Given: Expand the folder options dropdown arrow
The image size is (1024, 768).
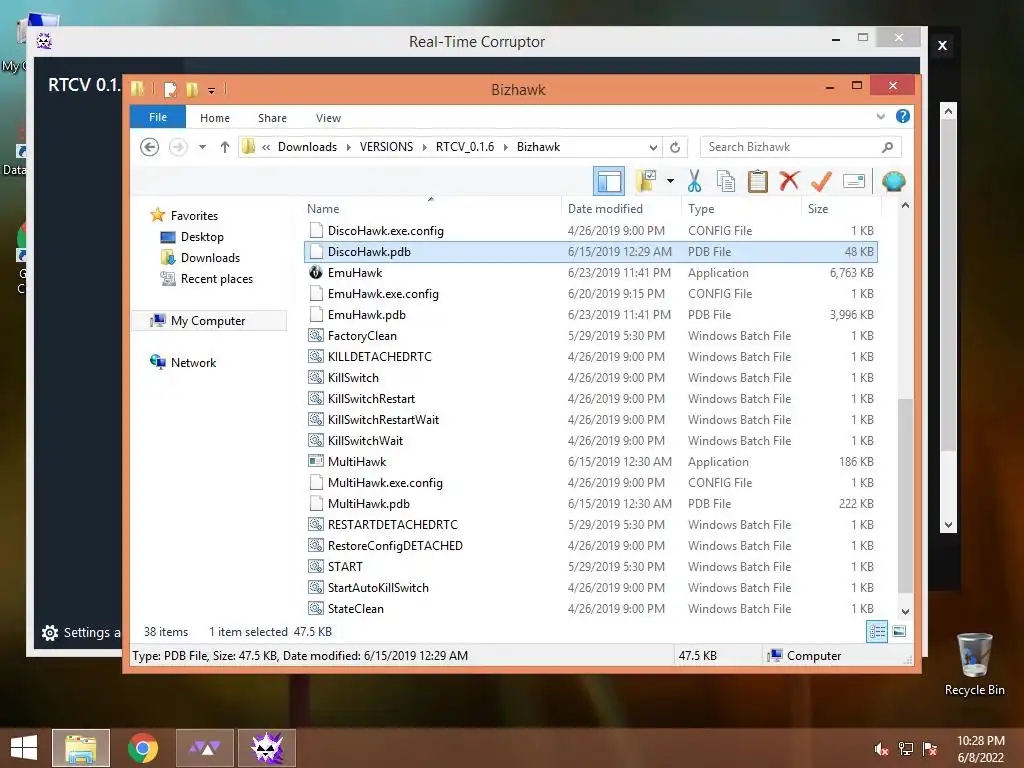Looking at the screenshot, I should point(670,181).
